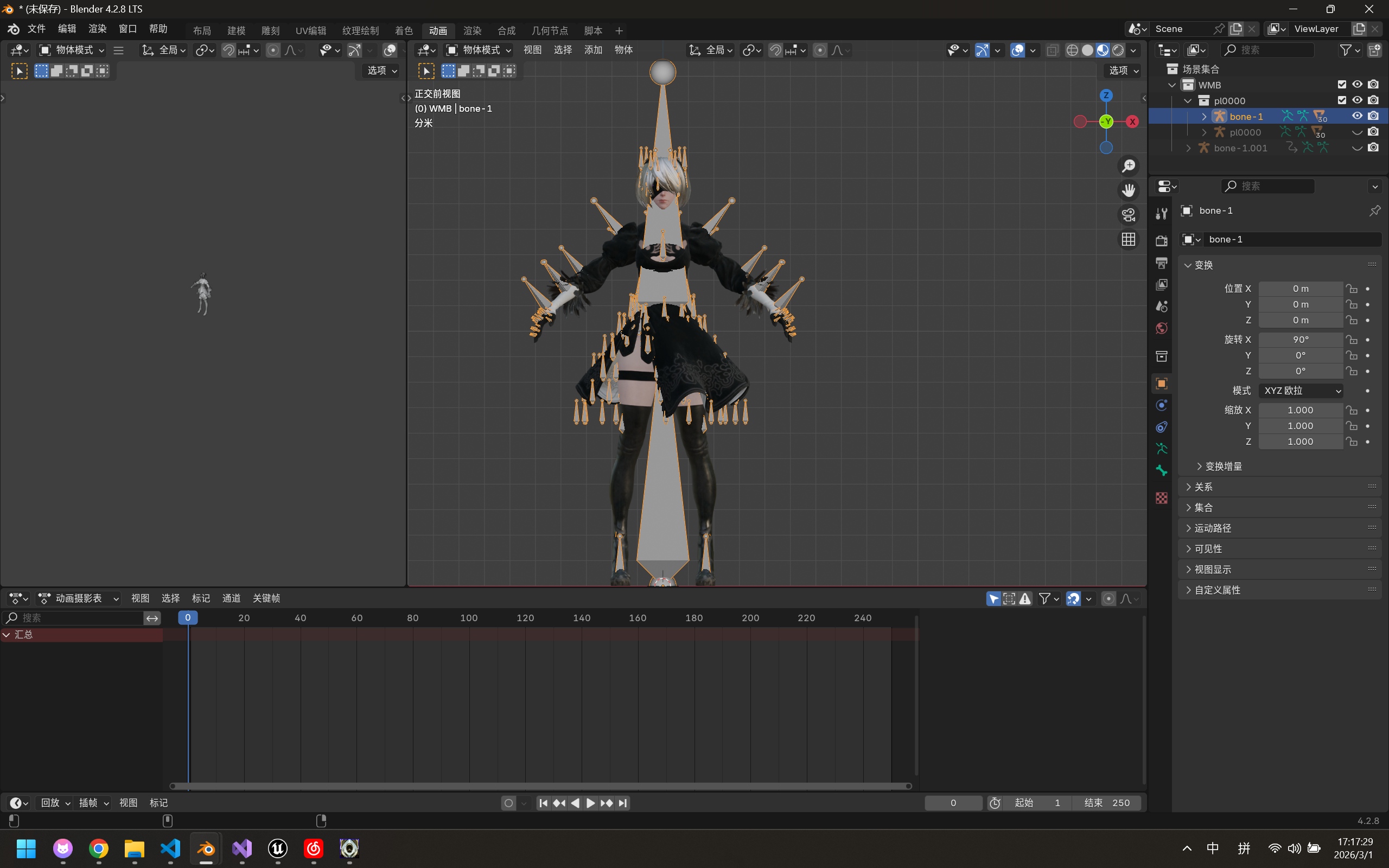Click the Scale X value field
The height and width of the screenshot is (868, 1389).
point(1300,410)
